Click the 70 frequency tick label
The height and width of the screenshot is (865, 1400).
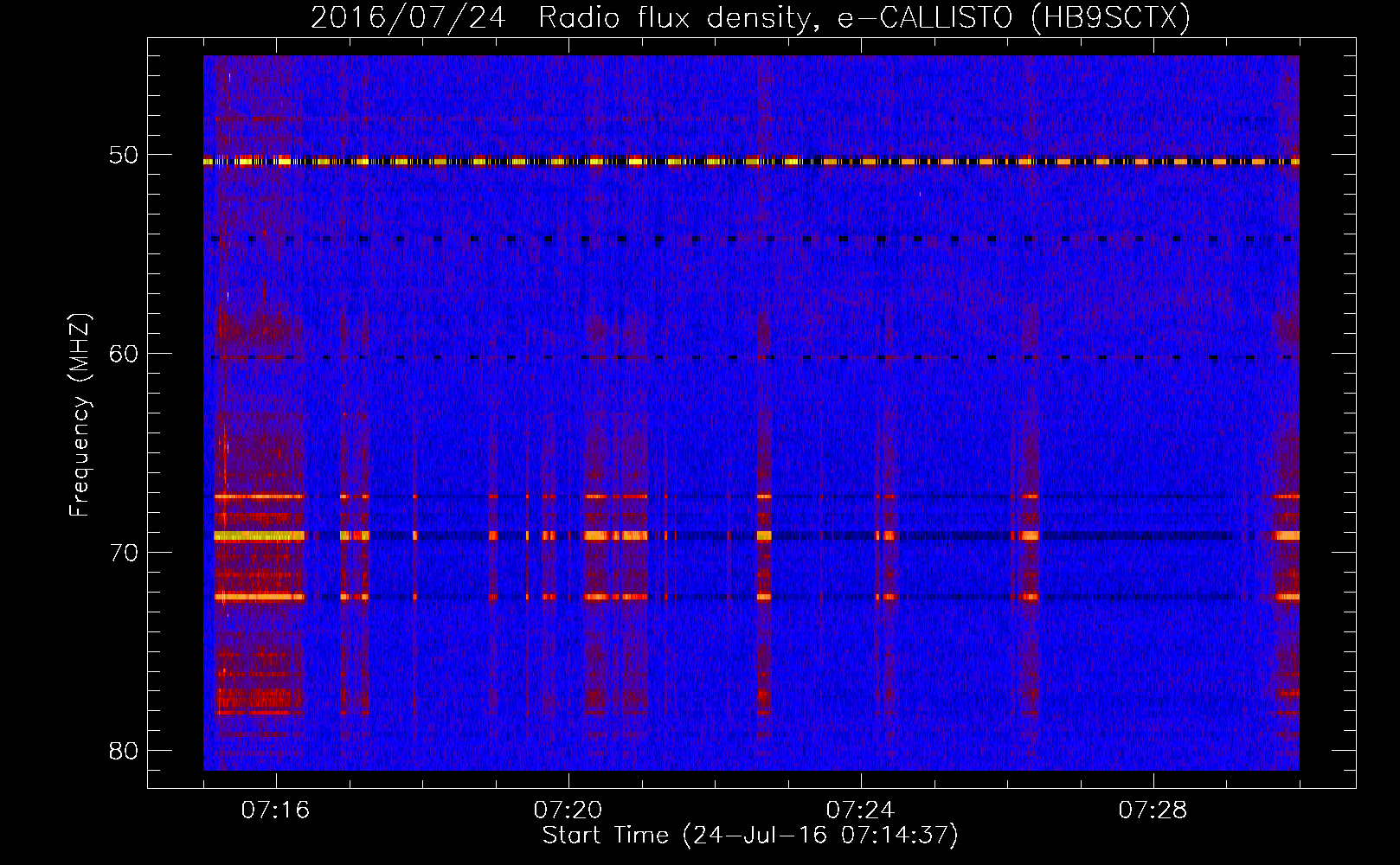click(x=124, y=553)
